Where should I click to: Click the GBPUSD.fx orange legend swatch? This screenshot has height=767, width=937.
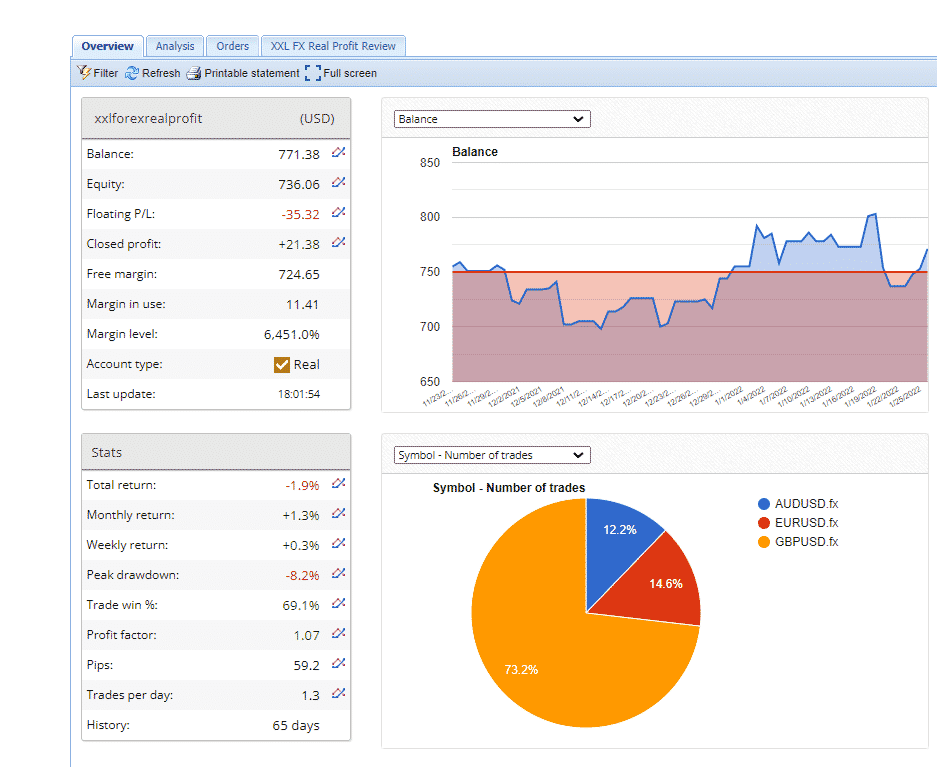pos(765,542)
